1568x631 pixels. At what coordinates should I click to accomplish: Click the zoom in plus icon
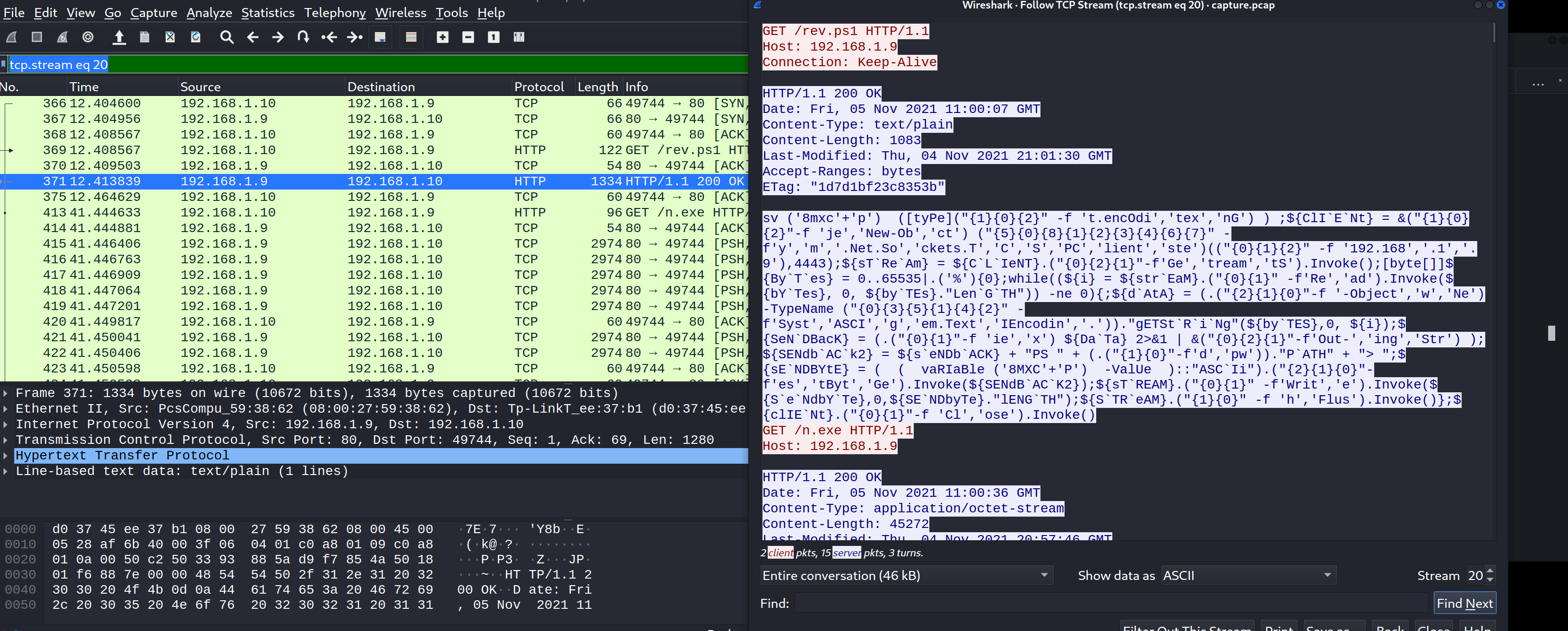click(x=442, y=37)
